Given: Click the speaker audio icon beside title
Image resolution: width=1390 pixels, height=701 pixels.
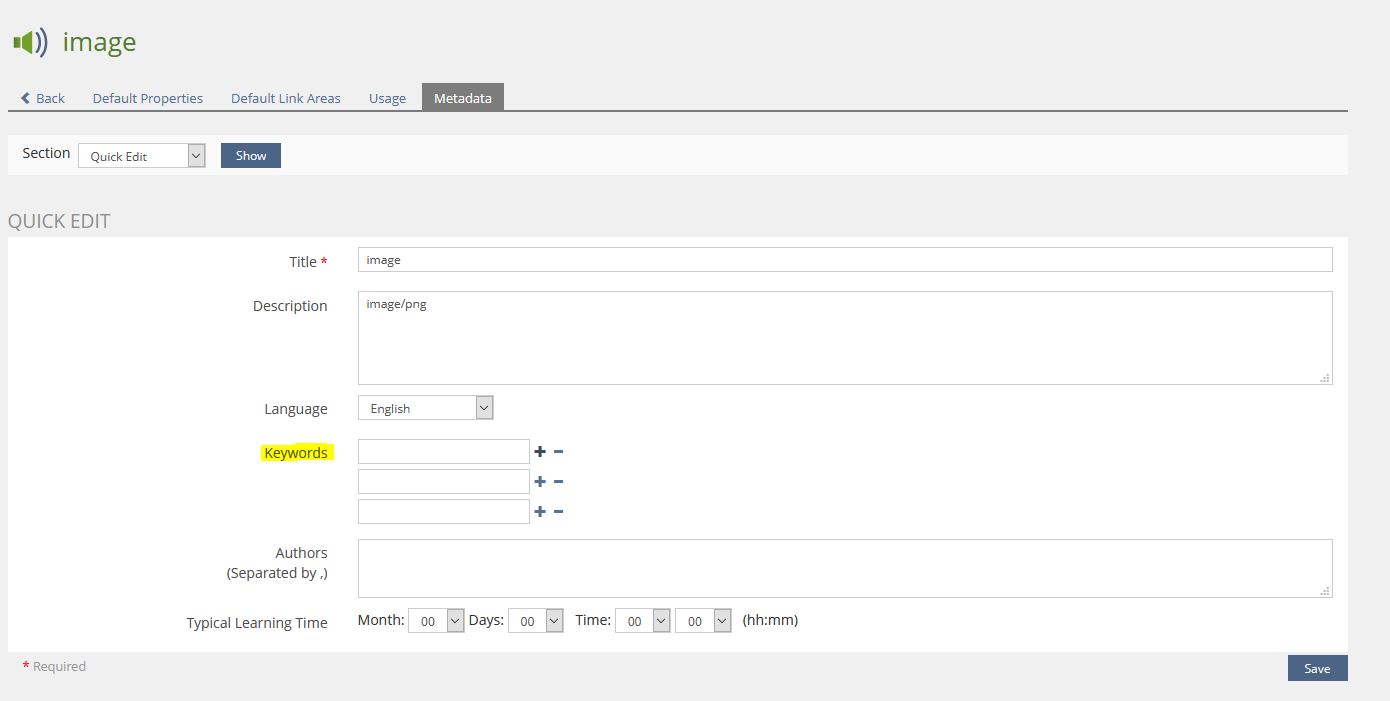Looking at the screenshot, I should point(30,42).
